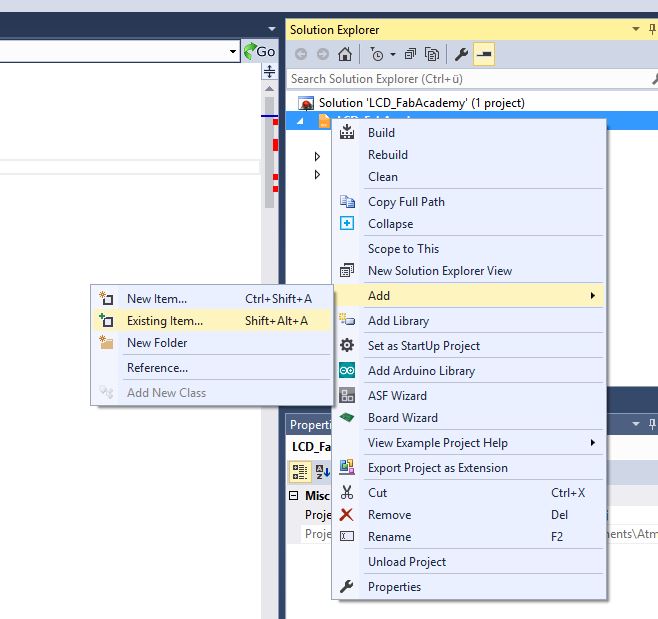Image resolution: width=658 pixels, height=619 pixels.
Task: Click the Add Arduino Library icon
Action: [347, 371]
